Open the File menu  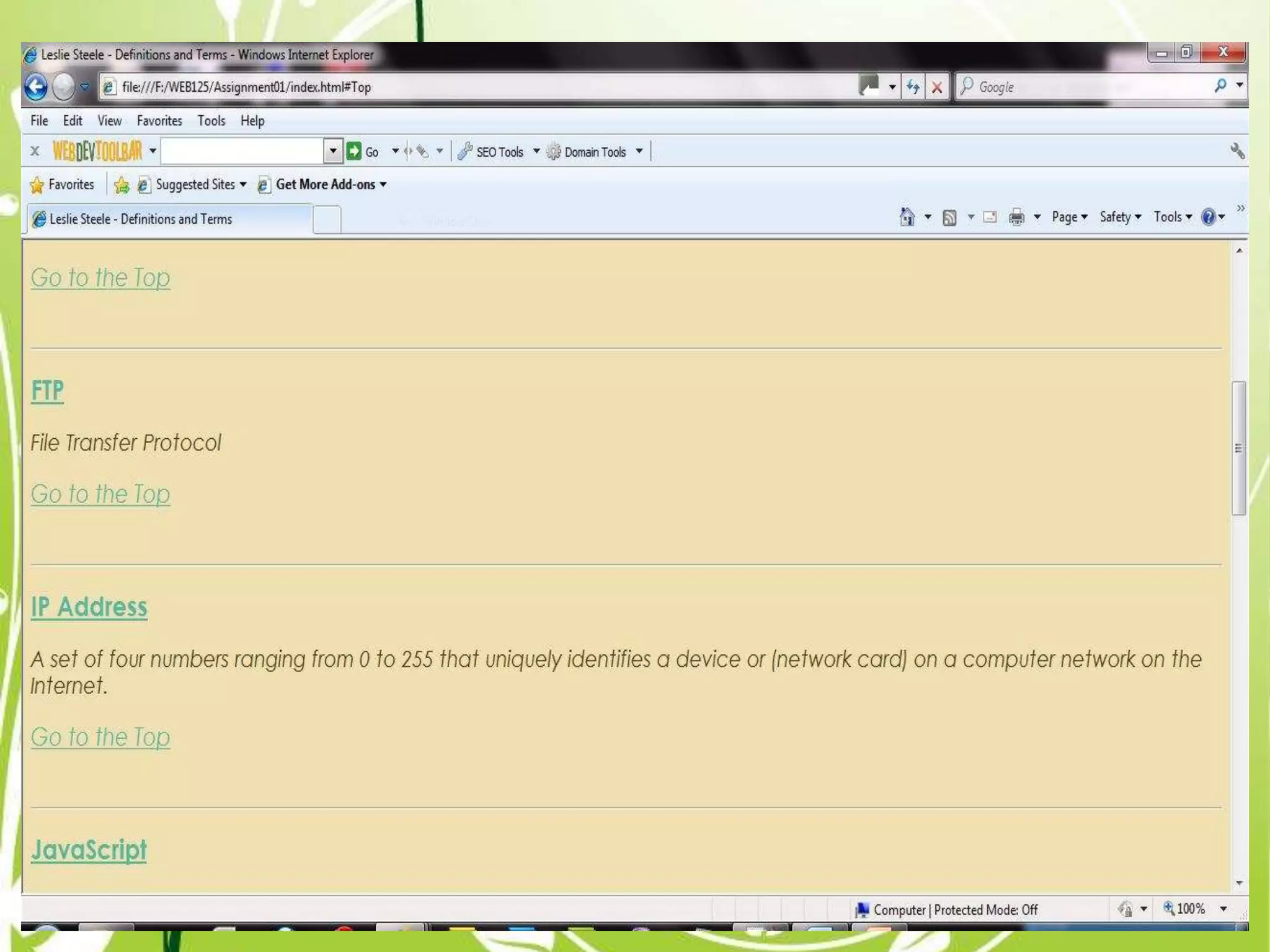(39, 121)
